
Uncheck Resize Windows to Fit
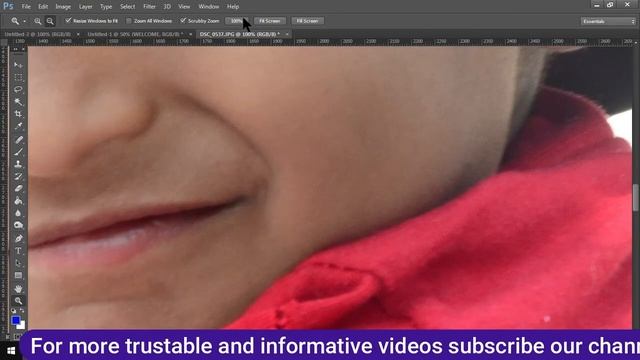68,20
